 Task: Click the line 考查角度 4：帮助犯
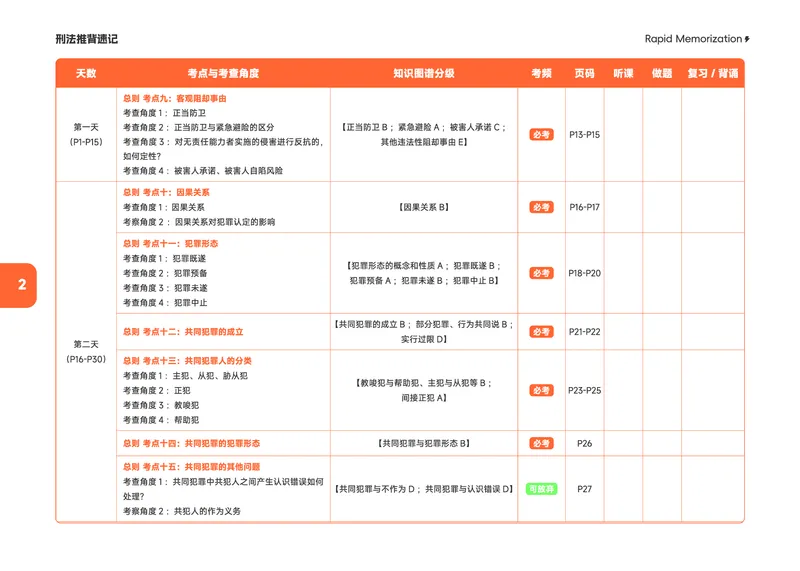tap(160, 420)
